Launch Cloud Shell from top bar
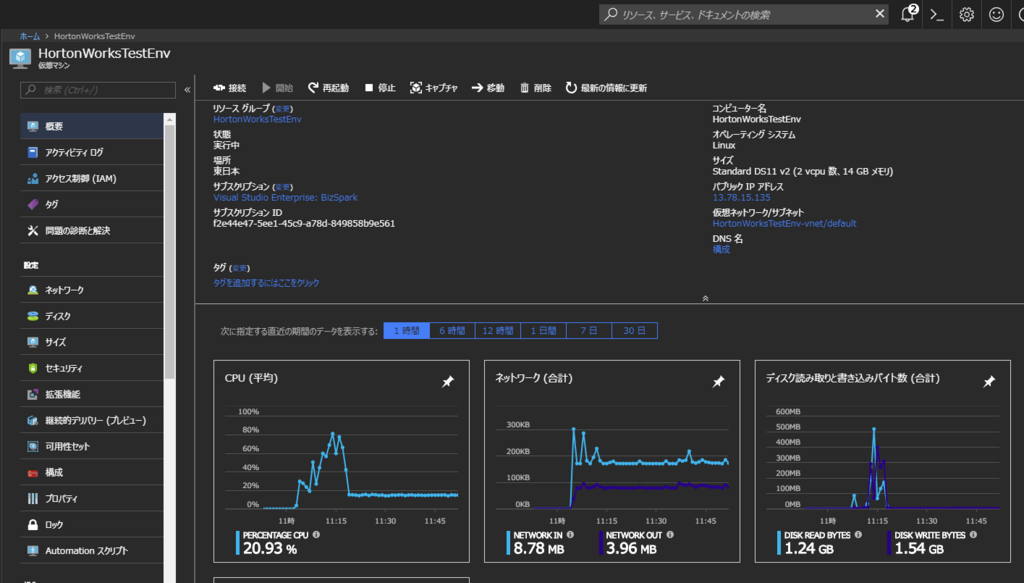The width and height of the screenshot is (1024, 583). 937,14
